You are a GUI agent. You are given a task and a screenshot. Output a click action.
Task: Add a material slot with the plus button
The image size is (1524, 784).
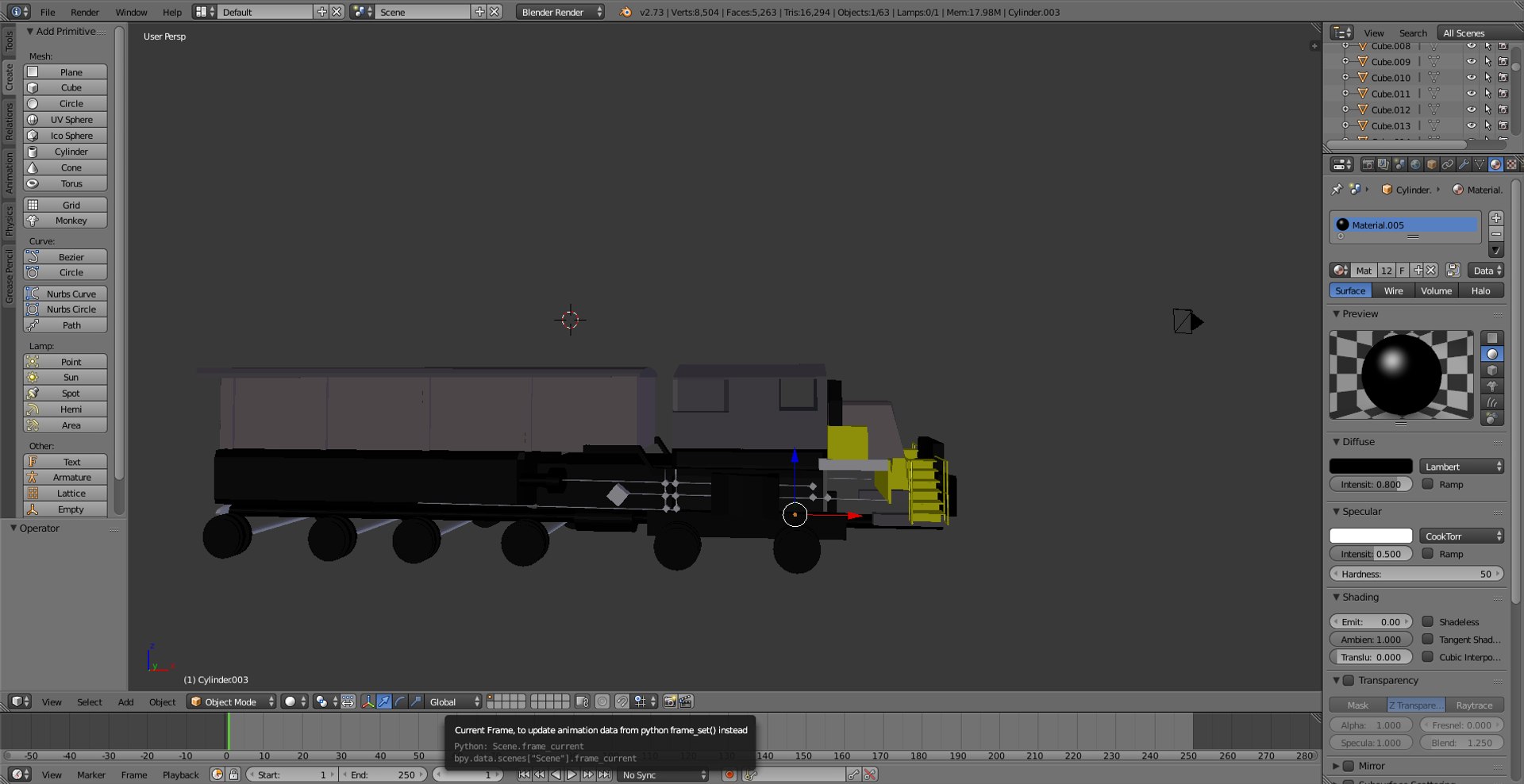tap(1496, 218)
